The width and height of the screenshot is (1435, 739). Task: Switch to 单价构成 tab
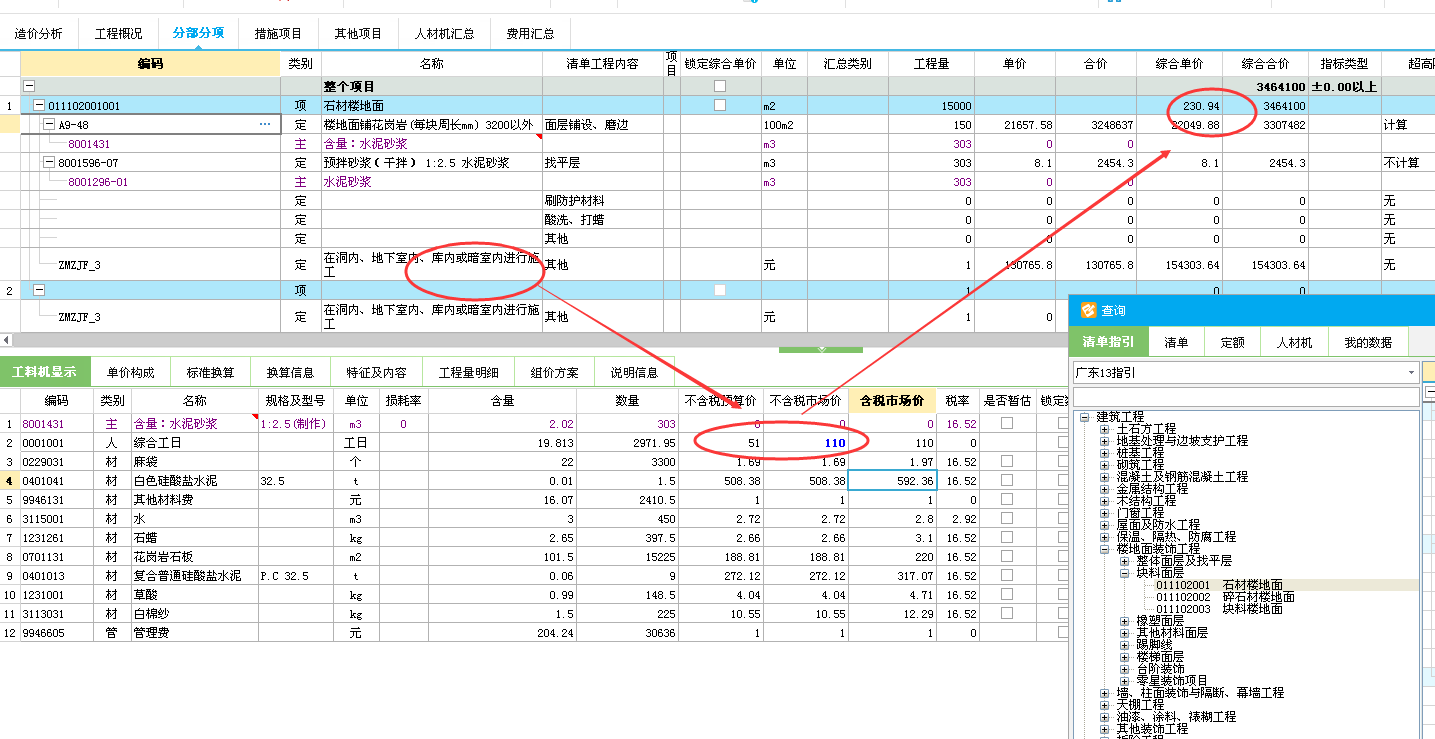click(x=131, y=372)
